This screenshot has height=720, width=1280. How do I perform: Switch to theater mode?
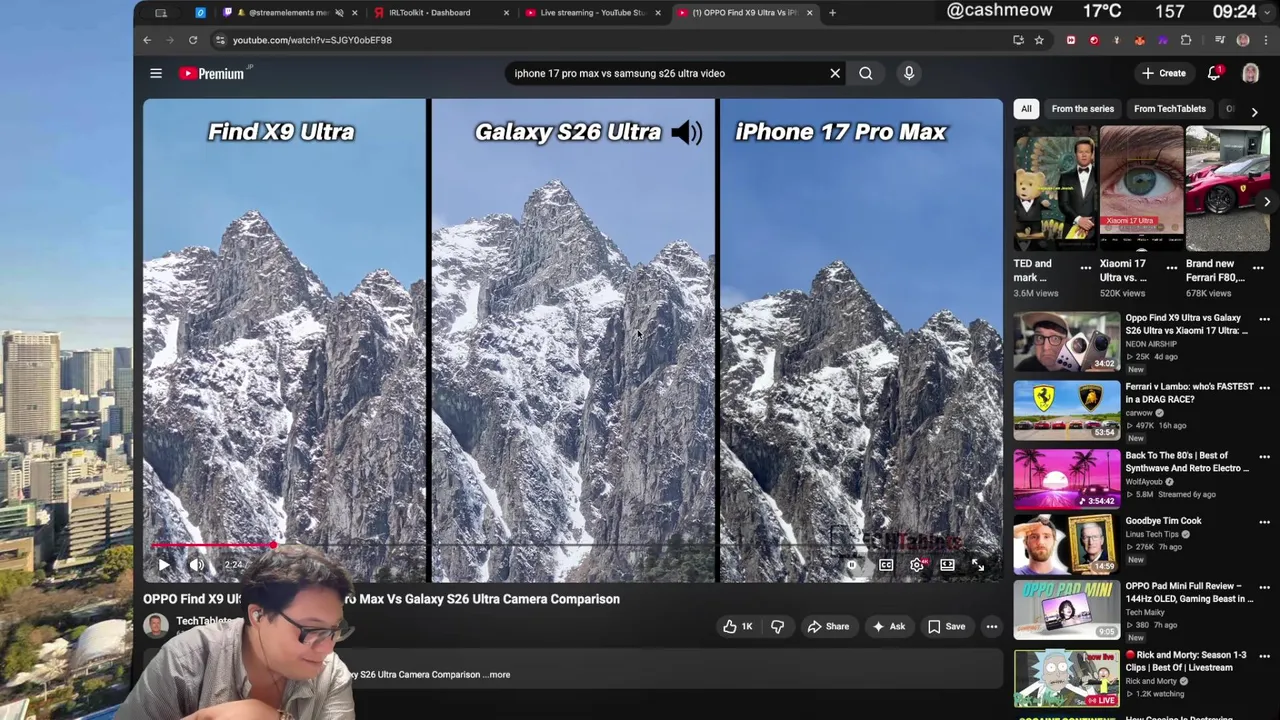tap(947, 565)
